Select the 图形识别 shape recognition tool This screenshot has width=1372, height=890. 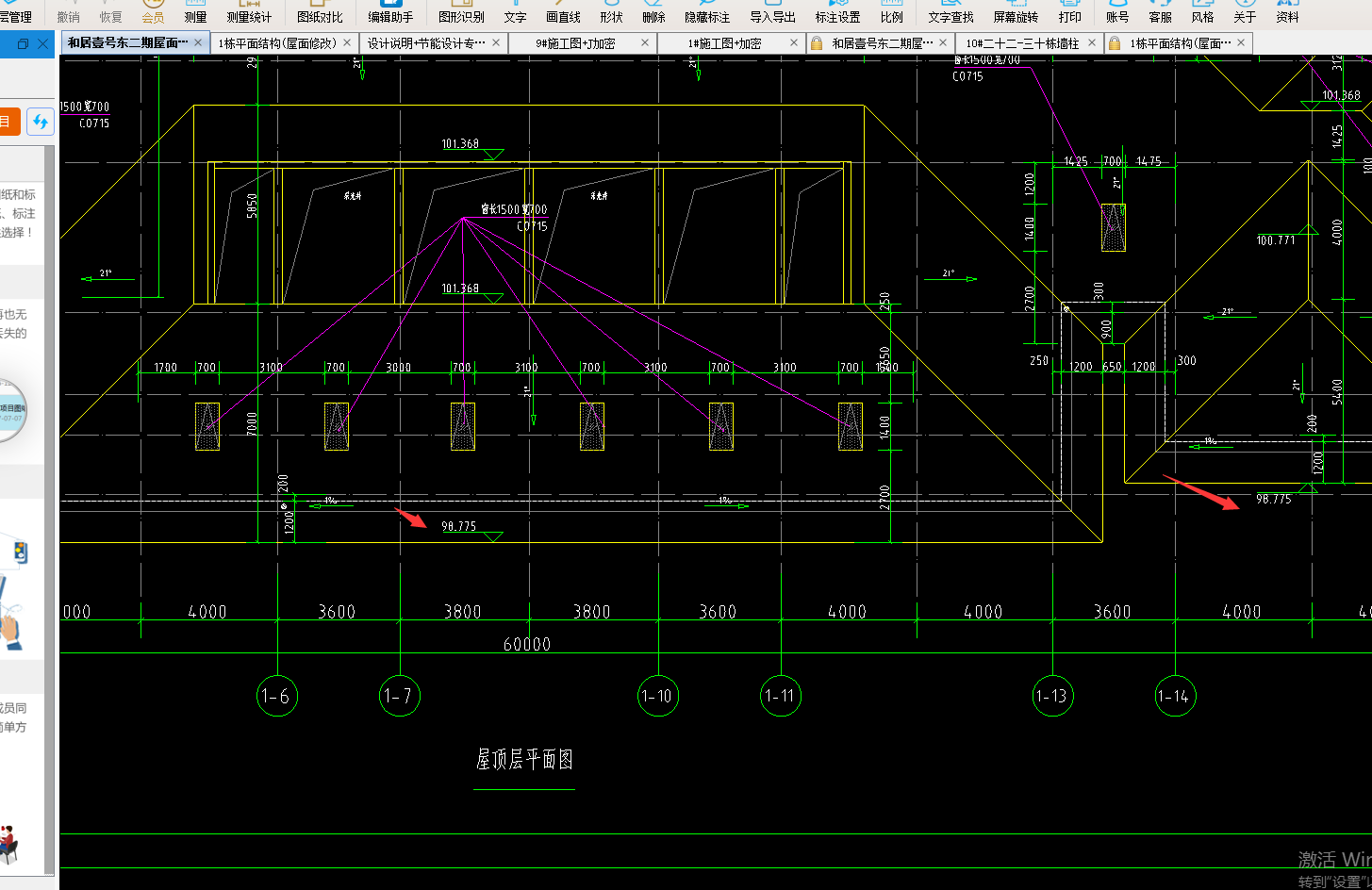point(461,12)
